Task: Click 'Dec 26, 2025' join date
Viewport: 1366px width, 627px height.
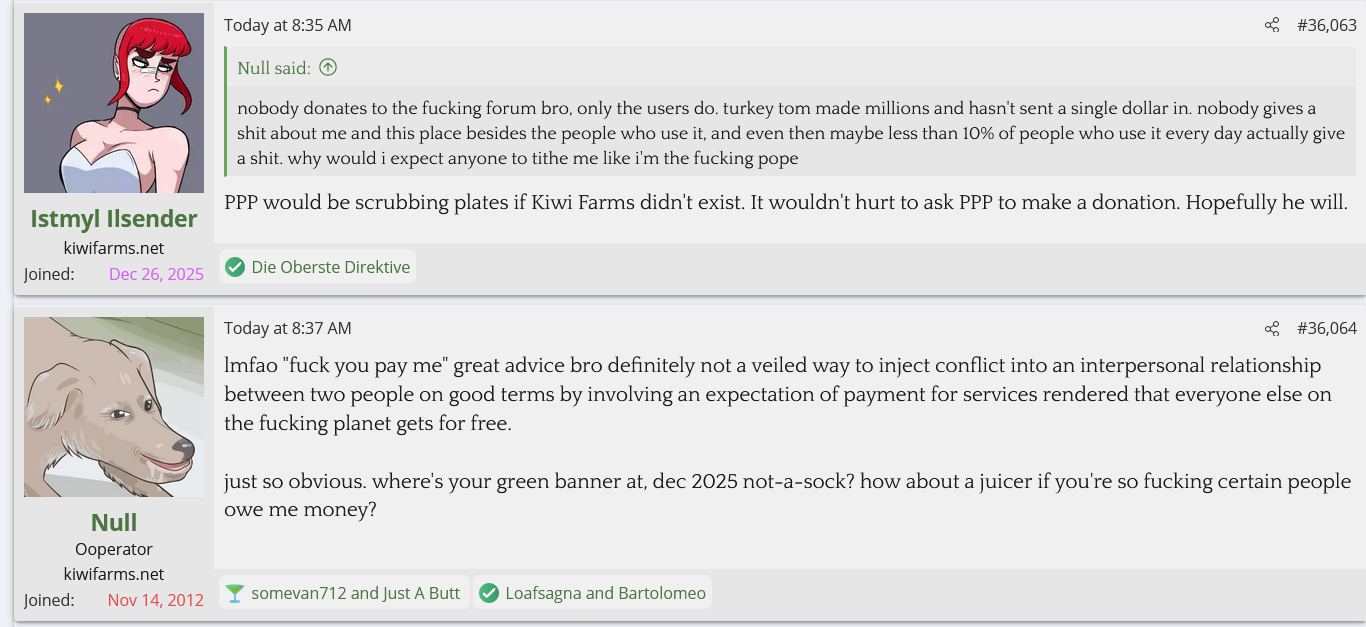Action: tap(156, 274)
